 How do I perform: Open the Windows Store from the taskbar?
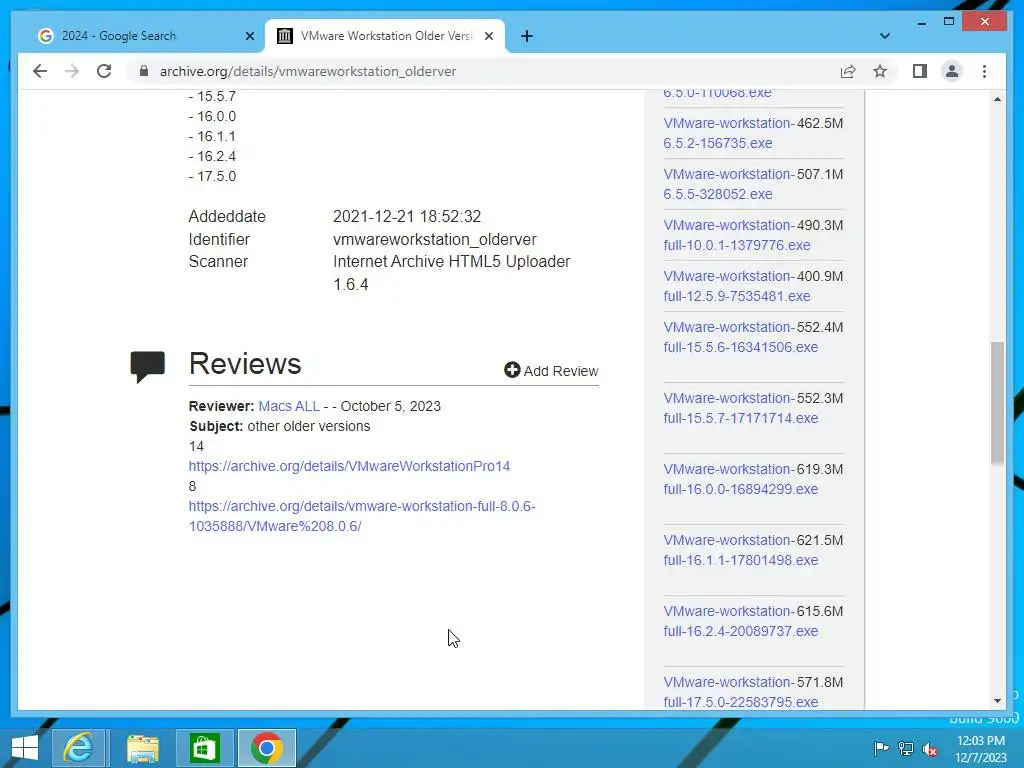tap(204, 748)
